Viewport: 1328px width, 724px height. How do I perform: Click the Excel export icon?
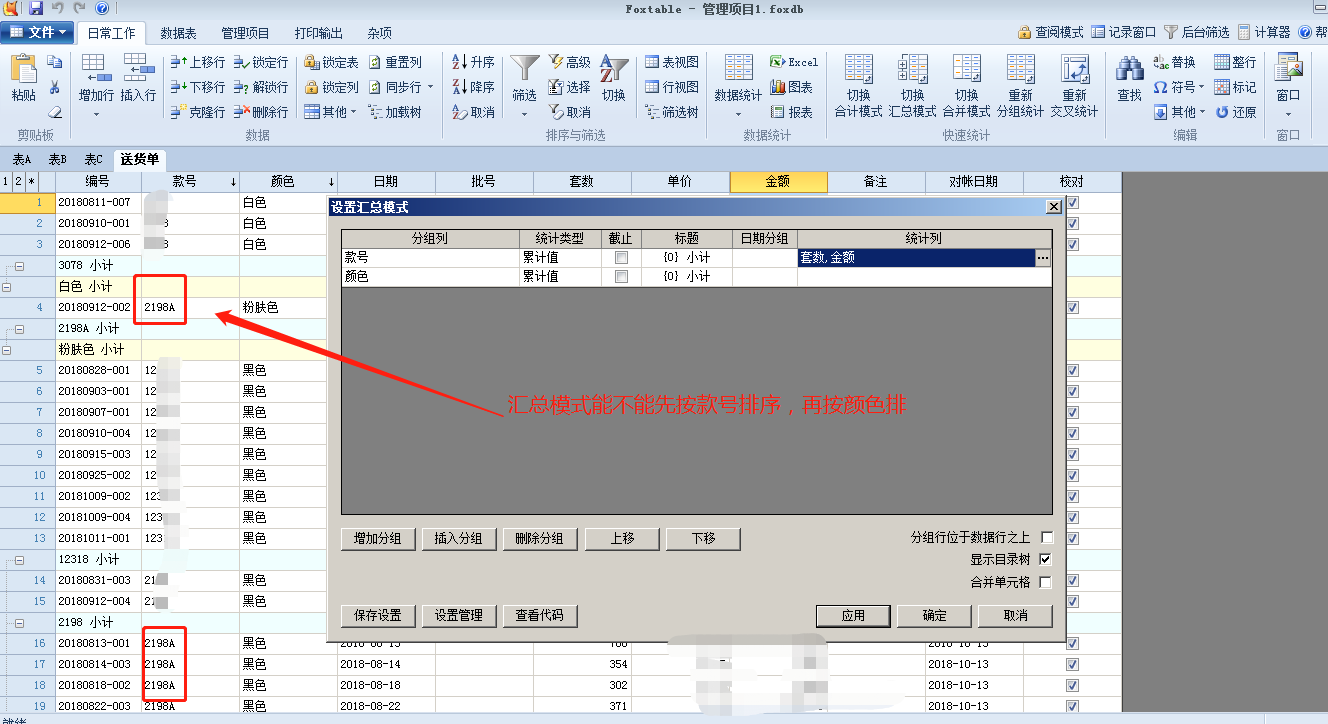793,62
